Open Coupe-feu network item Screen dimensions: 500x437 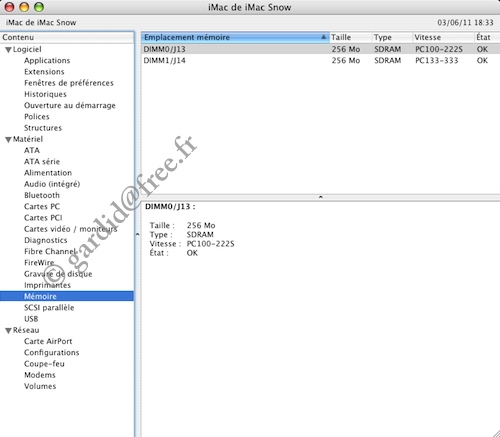pyautogui.click(x=44, y=364)
